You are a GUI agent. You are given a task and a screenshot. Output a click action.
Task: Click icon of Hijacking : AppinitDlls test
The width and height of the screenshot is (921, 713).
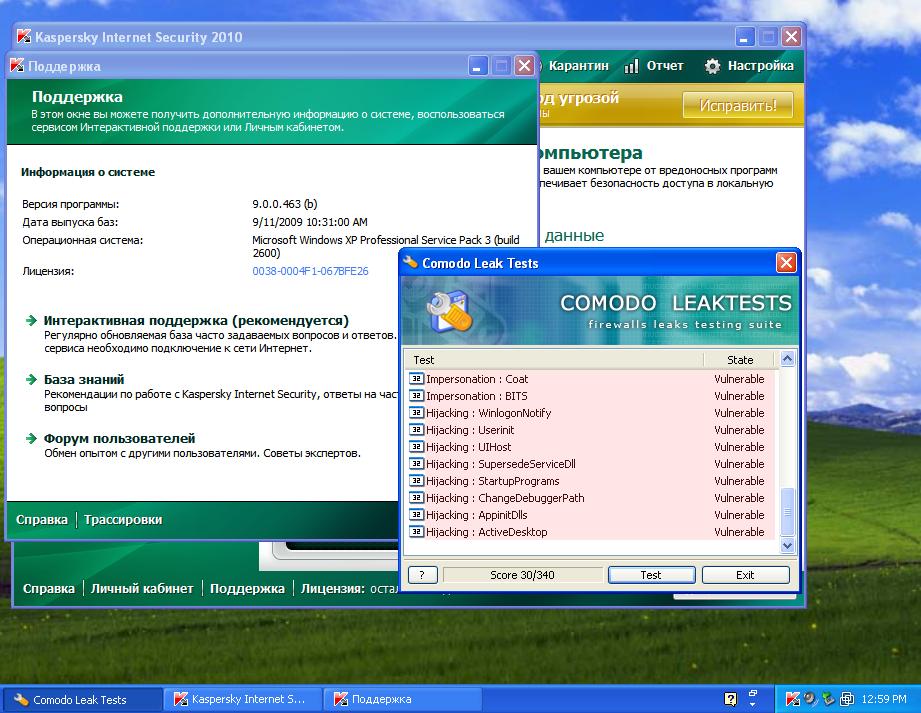pos(416,515)
